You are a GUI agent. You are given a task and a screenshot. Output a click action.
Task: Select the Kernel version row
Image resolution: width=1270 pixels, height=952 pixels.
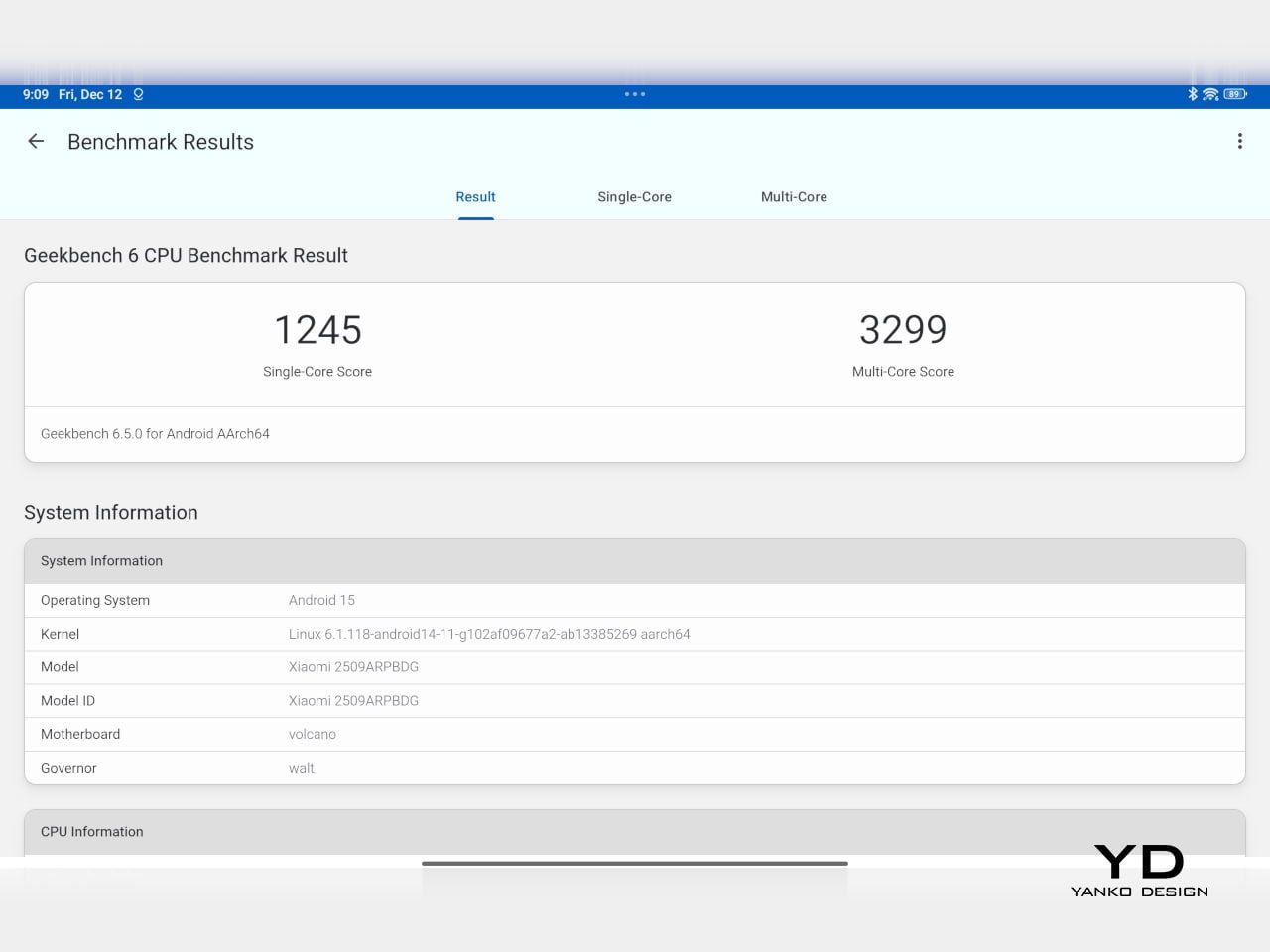[635, 634]
